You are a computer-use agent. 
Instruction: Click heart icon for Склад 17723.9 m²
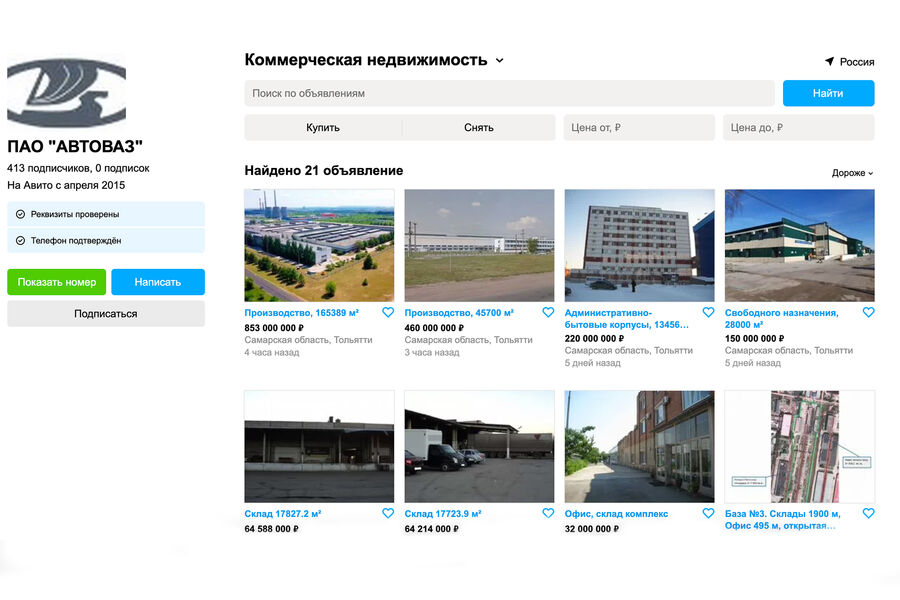(x=548, y=513)
